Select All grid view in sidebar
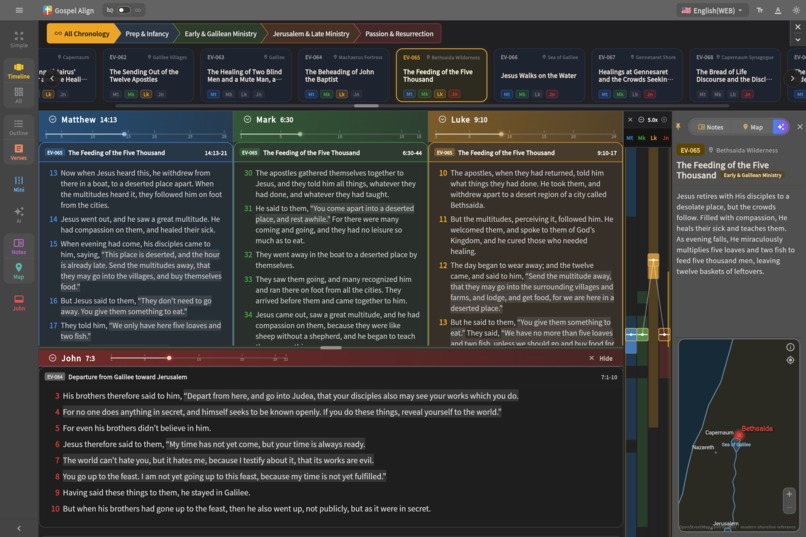The width and height of the screenshot is (806, 537). point(19,95)
